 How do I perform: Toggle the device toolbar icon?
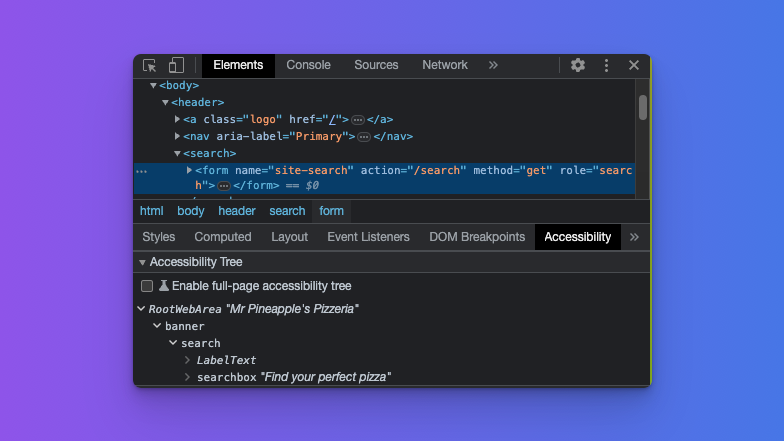click(176, 65)
